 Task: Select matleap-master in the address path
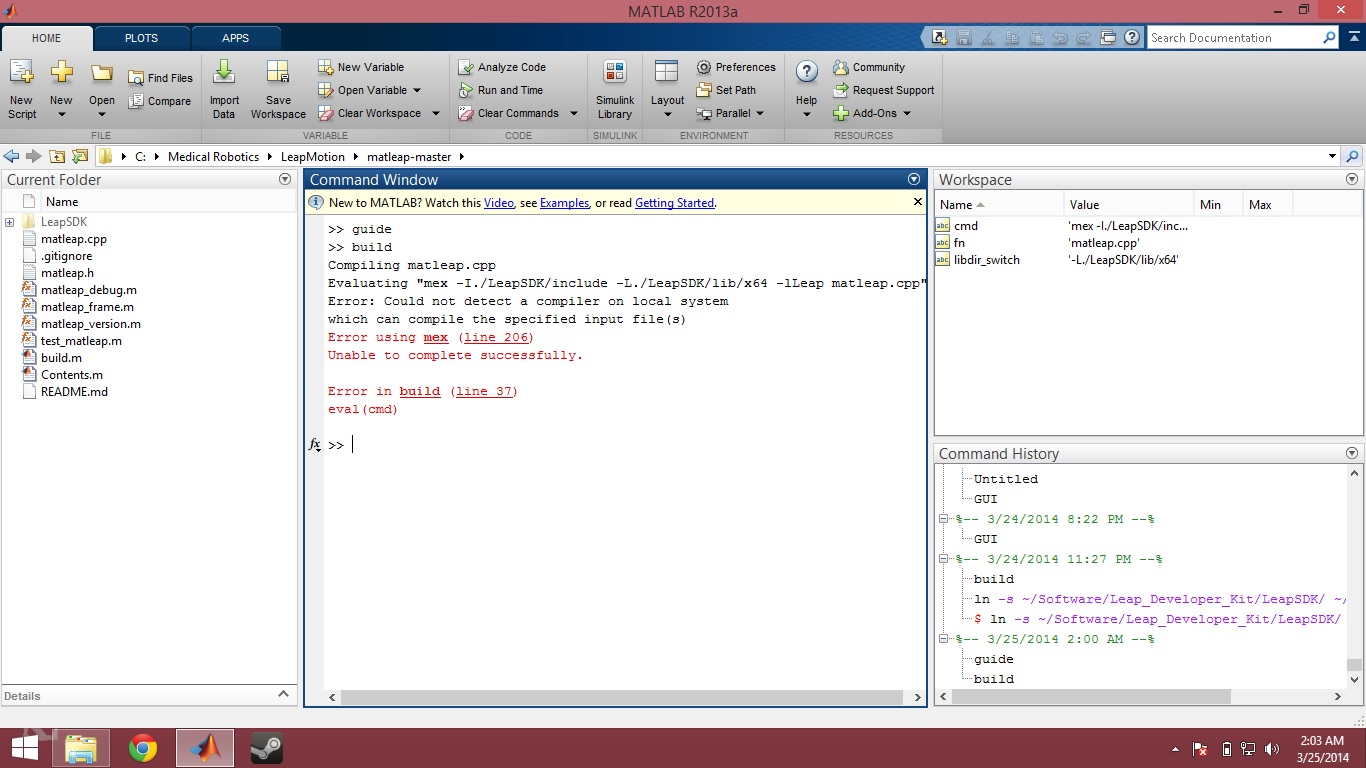[x=408, y=156]
